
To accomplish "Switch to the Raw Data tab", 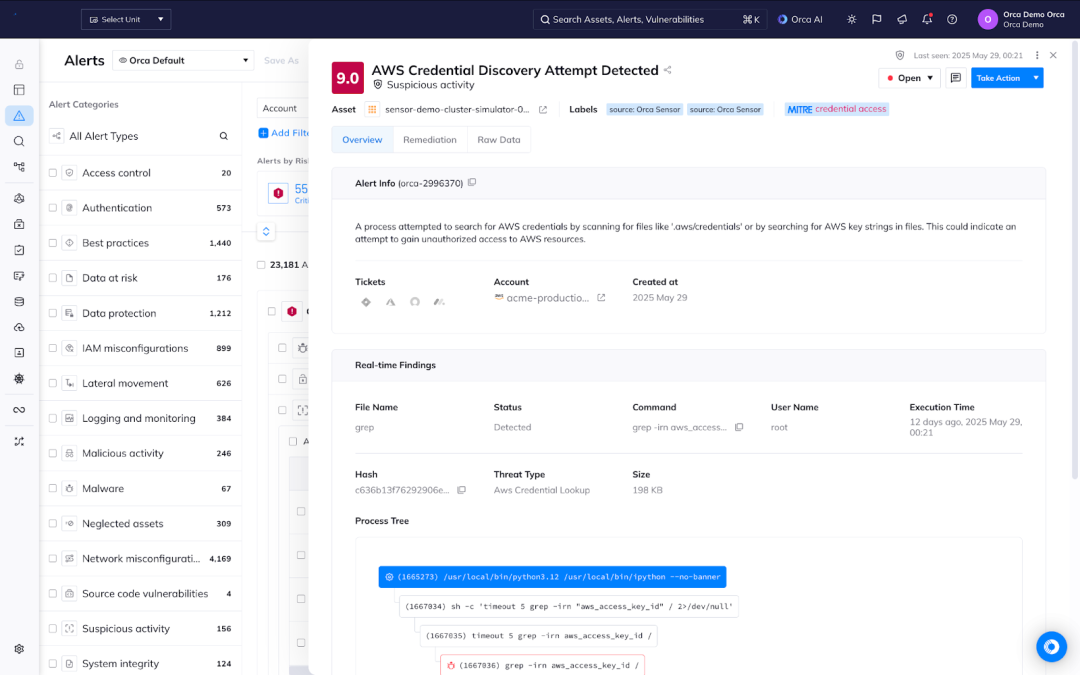I will pos(499,140).
